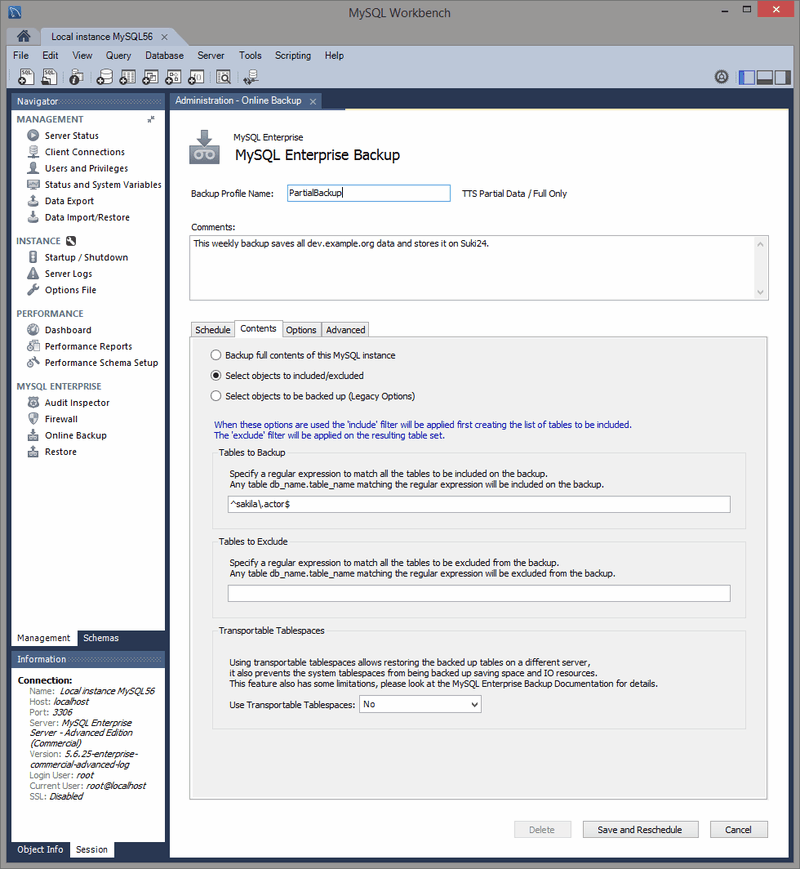Click the icon beside the INSTANCE heading
This screenshot has height=869, width=800.
click(x=71, y=241)
